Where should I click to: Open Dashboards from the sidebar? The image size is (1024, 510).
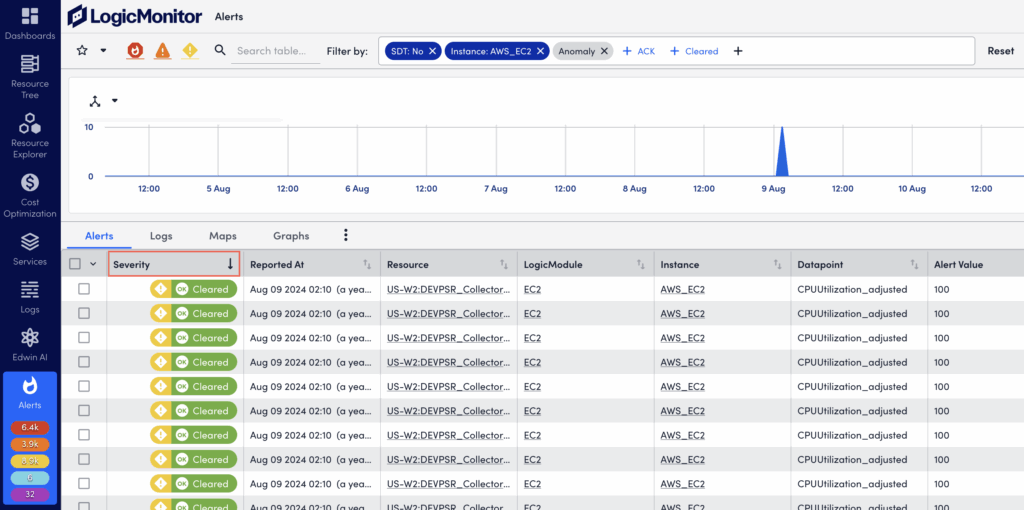(x=30, y=17)
